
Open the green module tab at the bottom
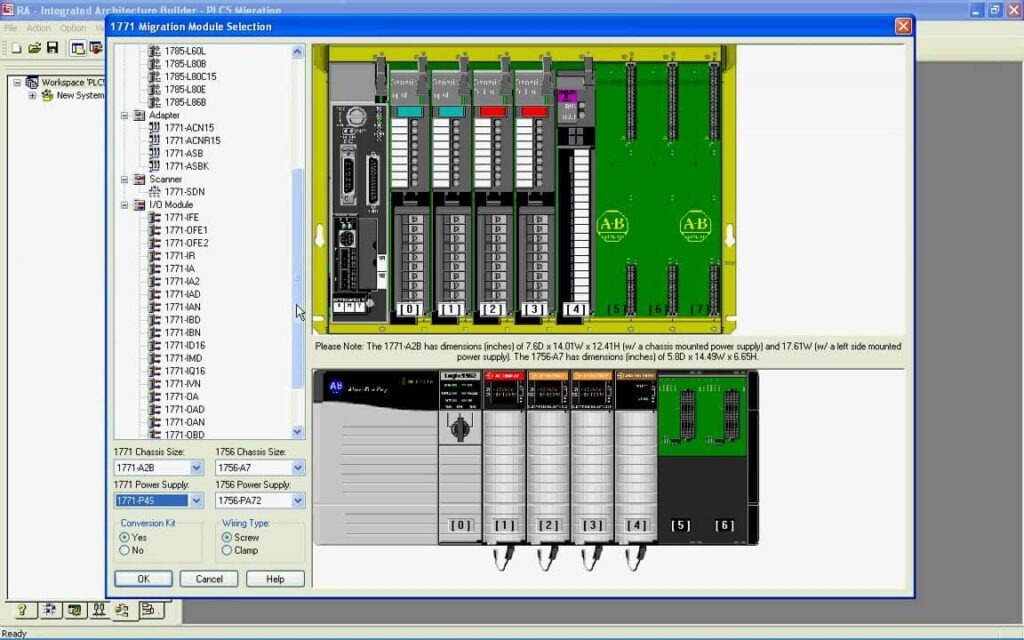point(74,610)
